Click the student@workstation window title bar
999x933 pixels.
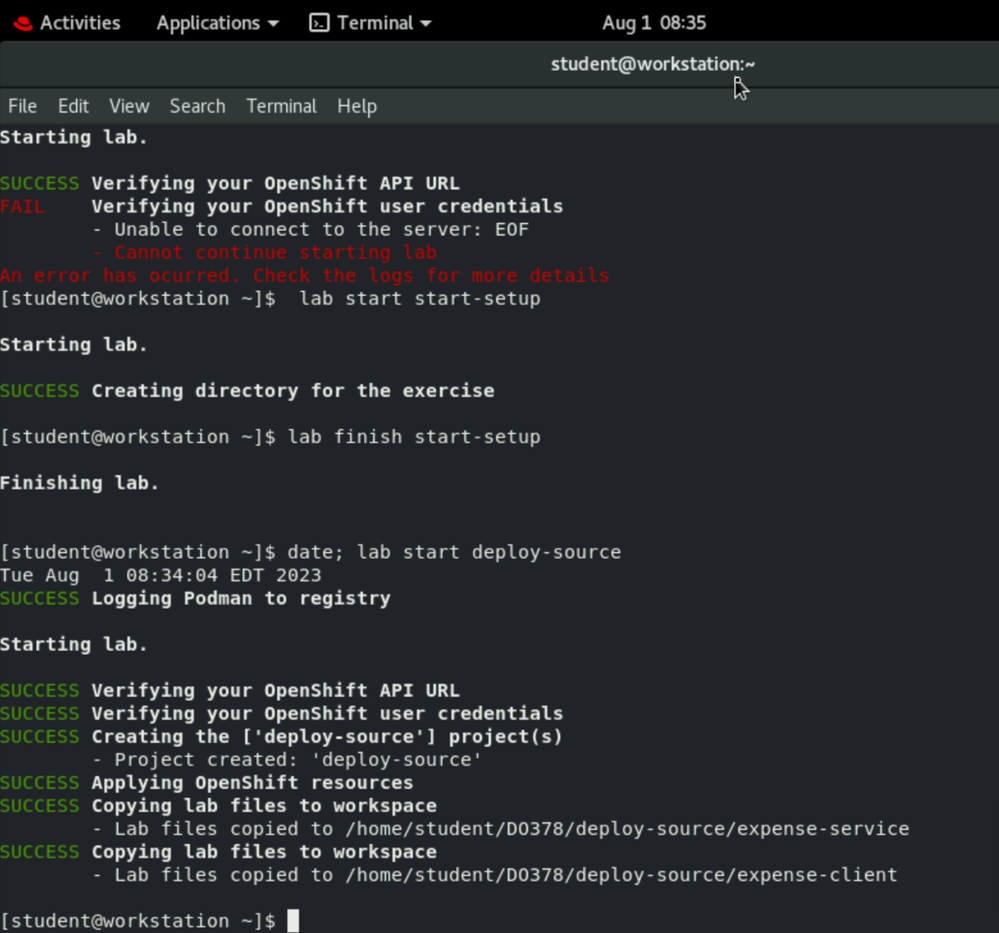[x=652, y=64]
